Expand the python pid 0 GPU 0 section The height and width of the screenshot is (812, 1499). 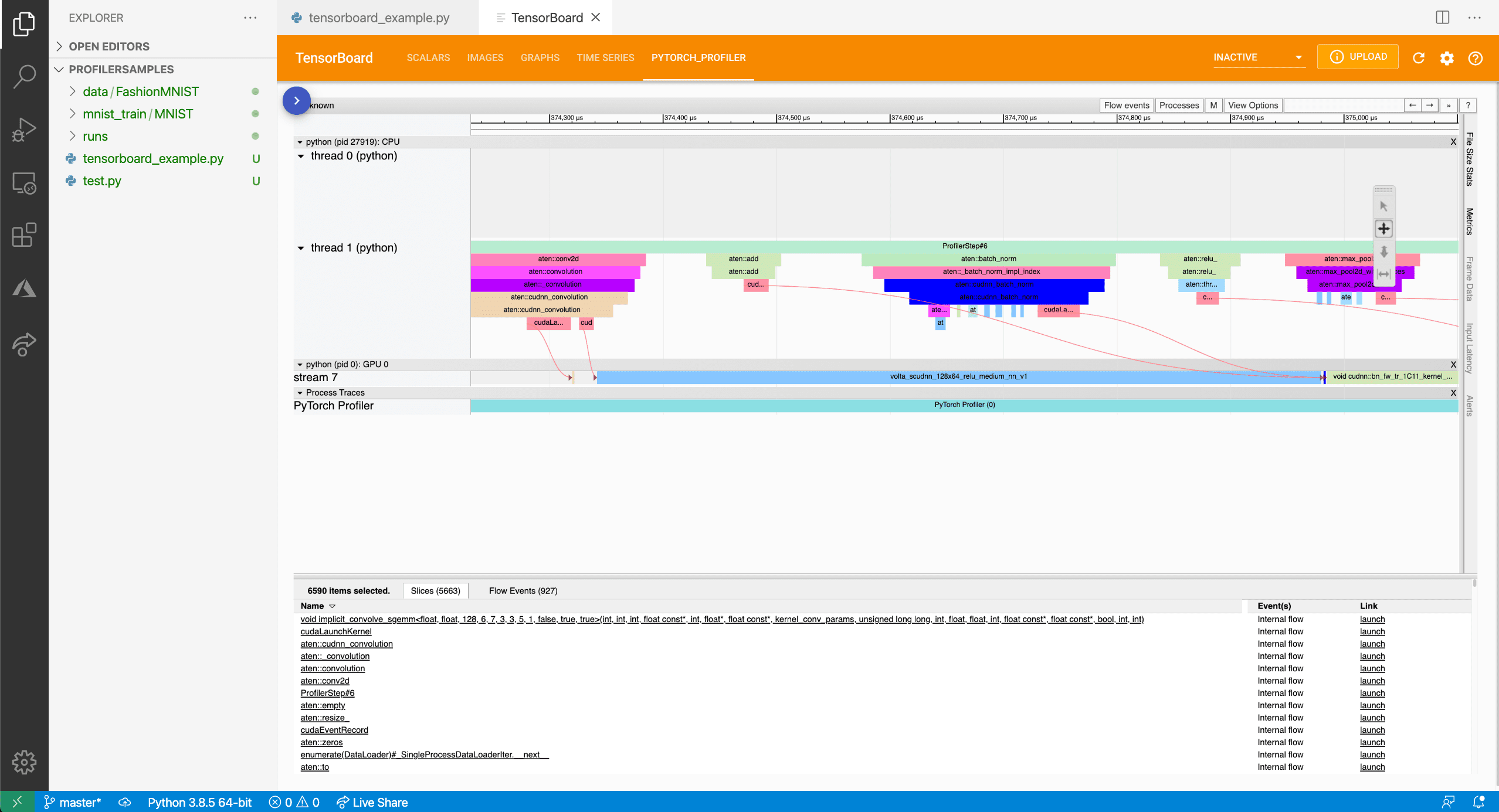pos(301,363)
